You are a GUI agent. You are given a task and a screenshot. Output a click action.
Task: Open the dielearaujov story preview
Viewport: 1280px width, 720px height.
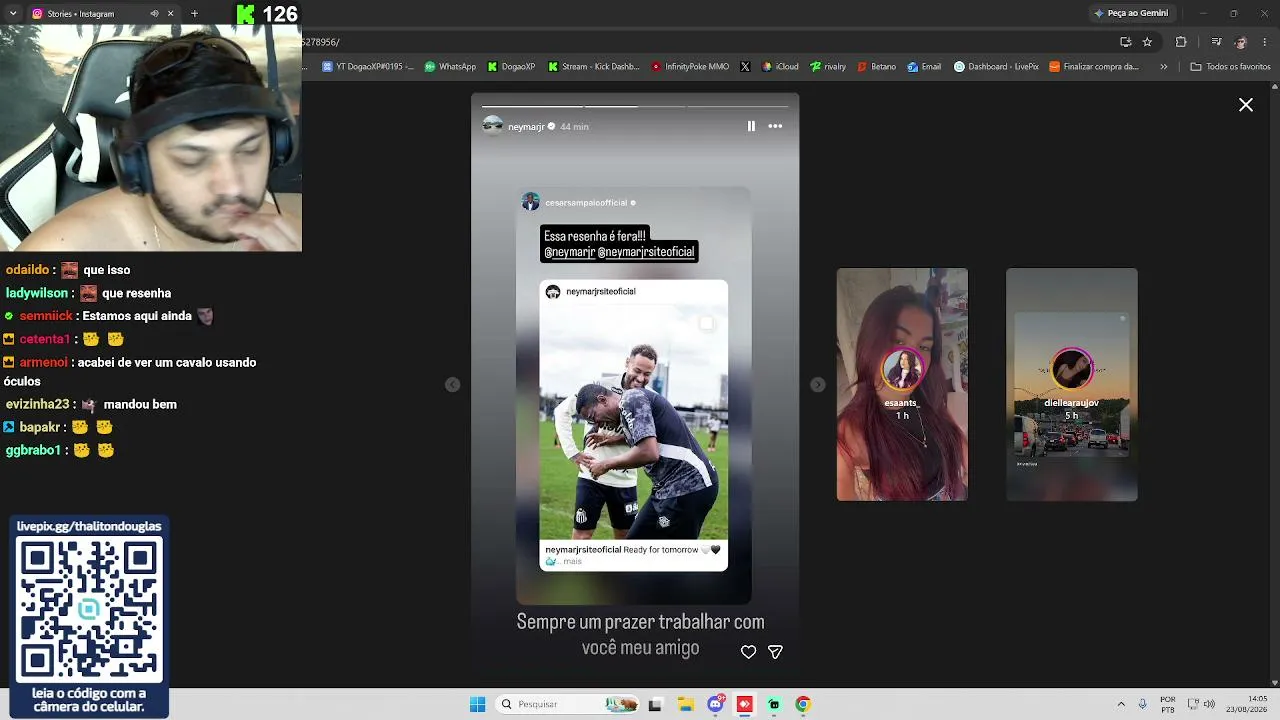coord(1072,385)
